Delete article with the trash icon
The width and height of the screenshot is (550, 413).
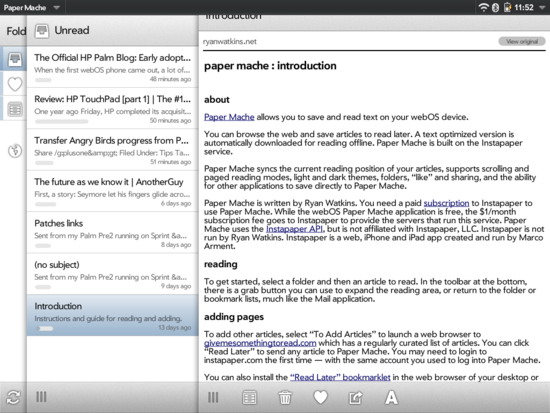click(284, 398)
